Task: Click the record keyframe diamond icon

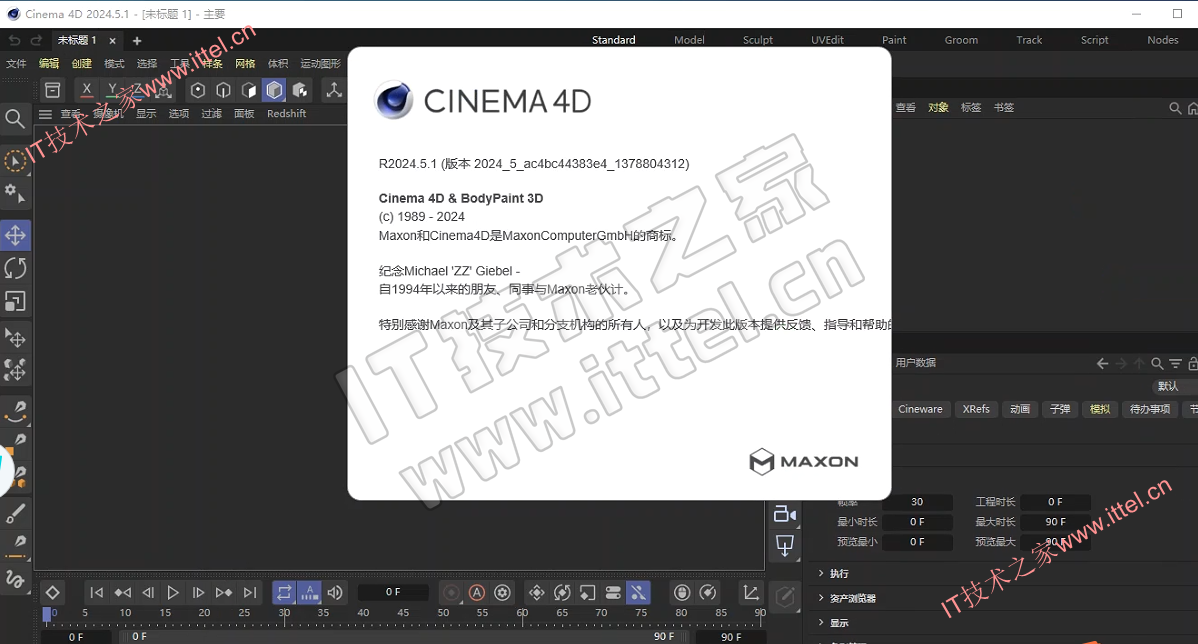Action: (52, 593)
